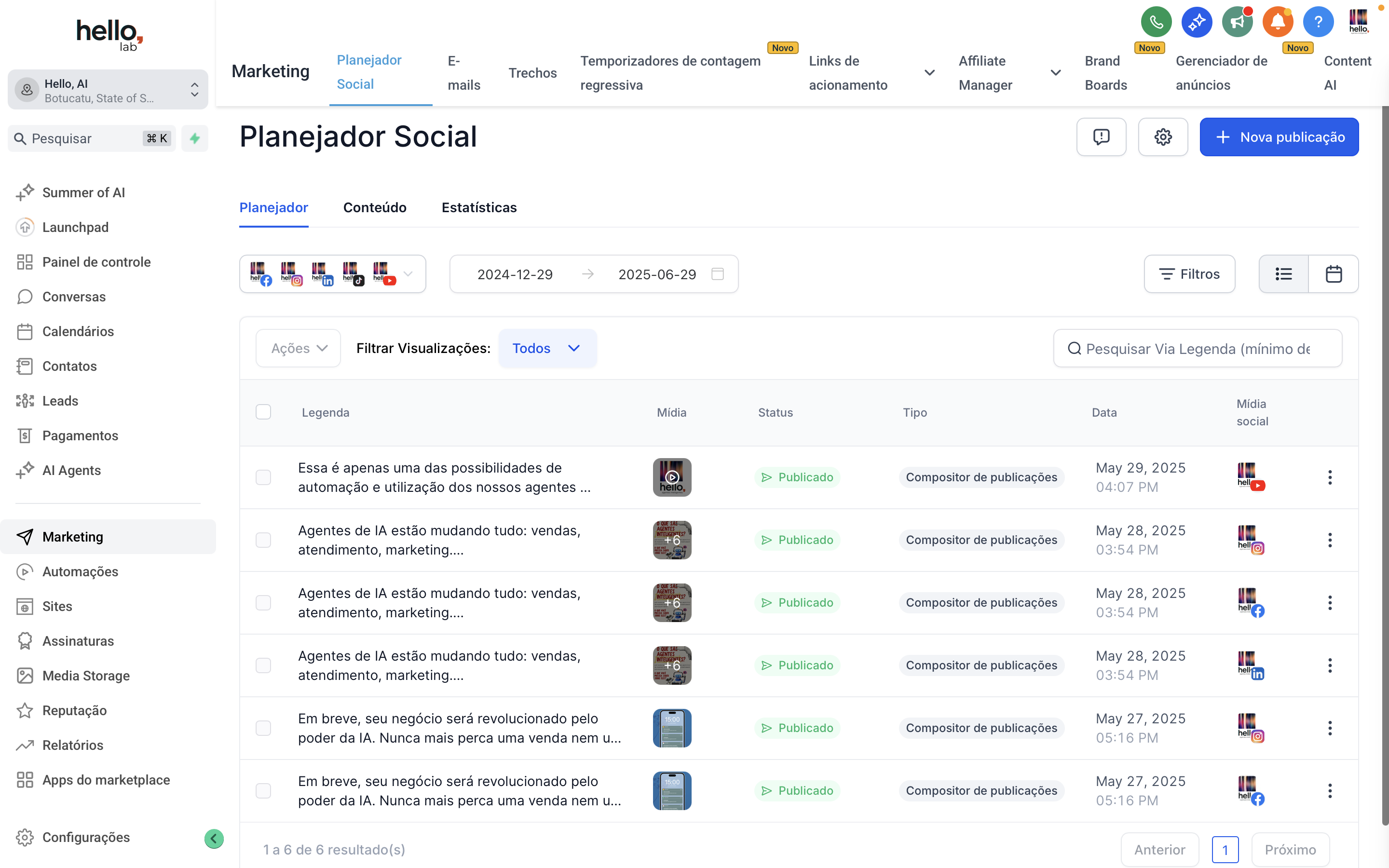Image resolution: width=1389 pixels, height=868 pixels.
Task: Toggle the select-all checkbox in table header
Action: click(263, 412)
